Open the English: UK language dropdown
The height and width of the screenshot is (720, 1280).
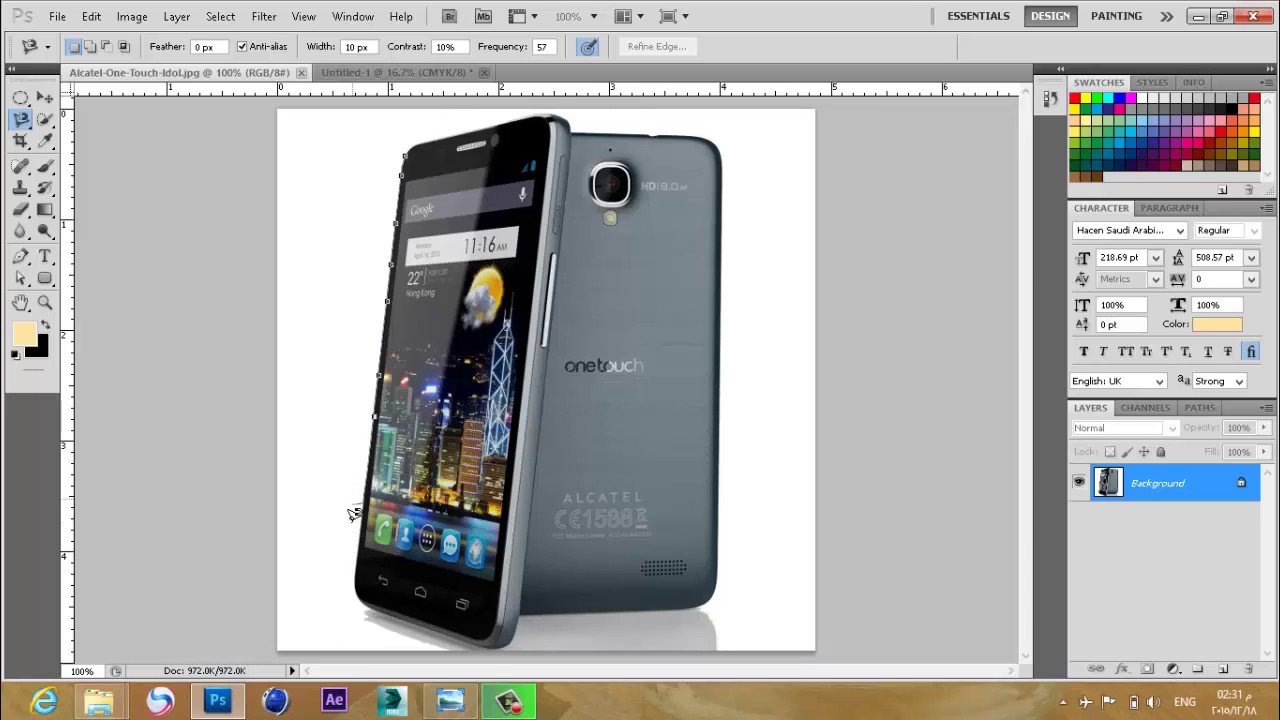tap(1119, 381)
